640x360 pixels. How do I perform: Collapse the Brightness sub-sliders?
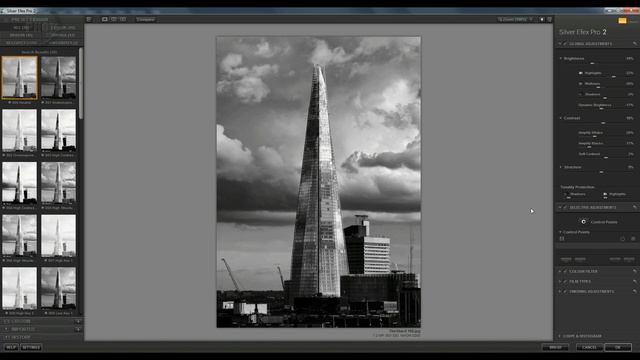(560, 58)
